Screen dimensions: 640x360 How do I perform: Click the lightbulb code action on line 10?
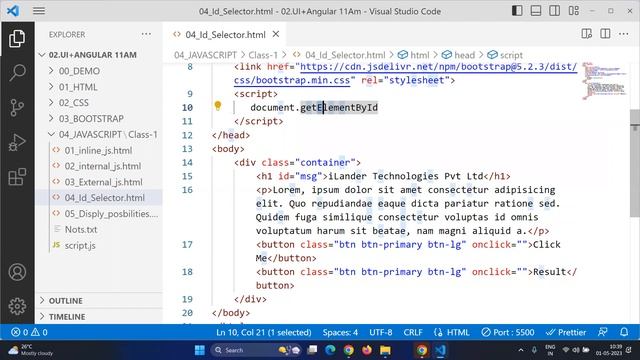[218, 106]
